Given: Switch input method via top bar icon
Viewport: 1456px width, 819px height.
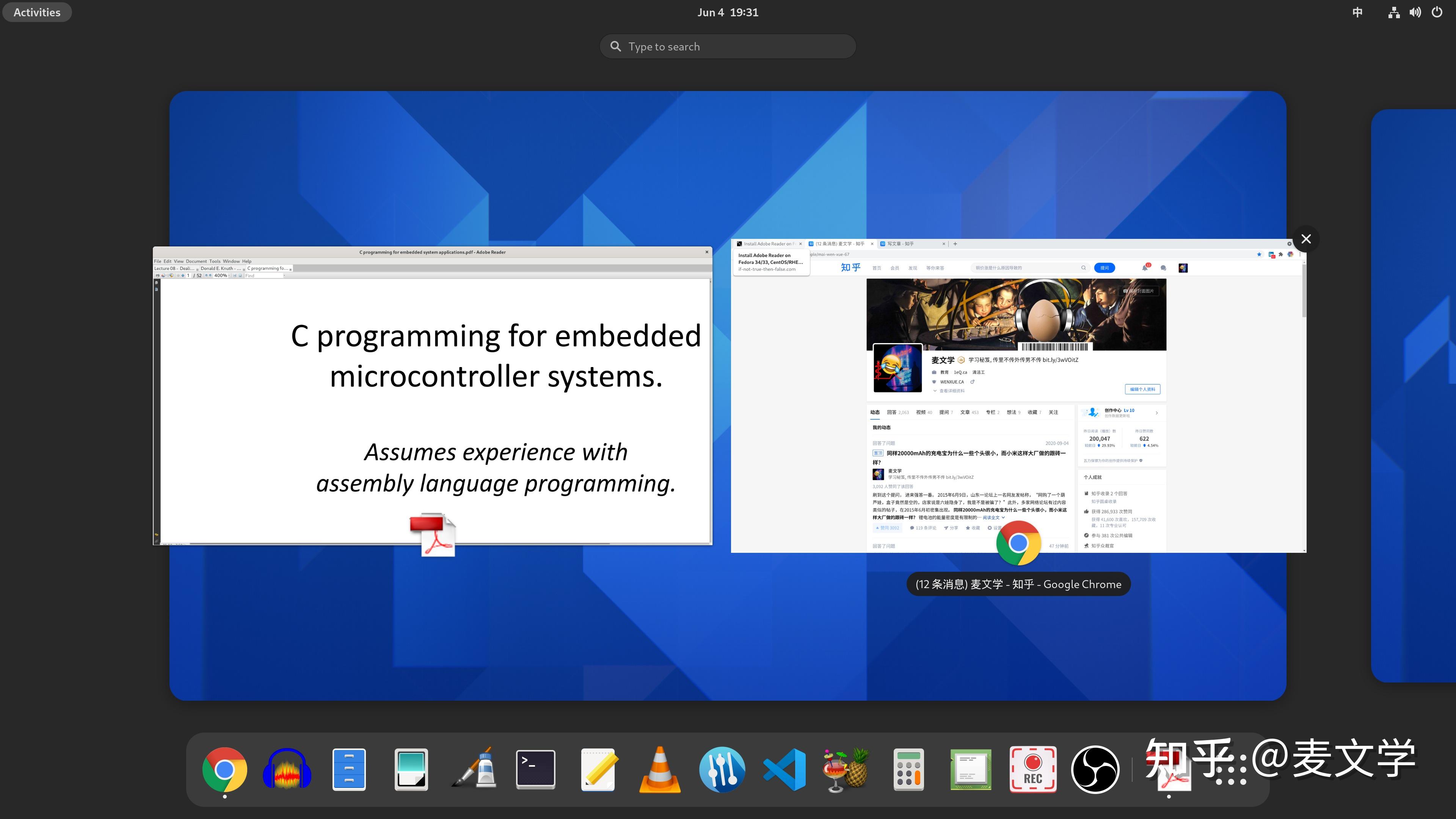Looking at the screenshot, I should pyautogui.click(x=1357, y=11).
